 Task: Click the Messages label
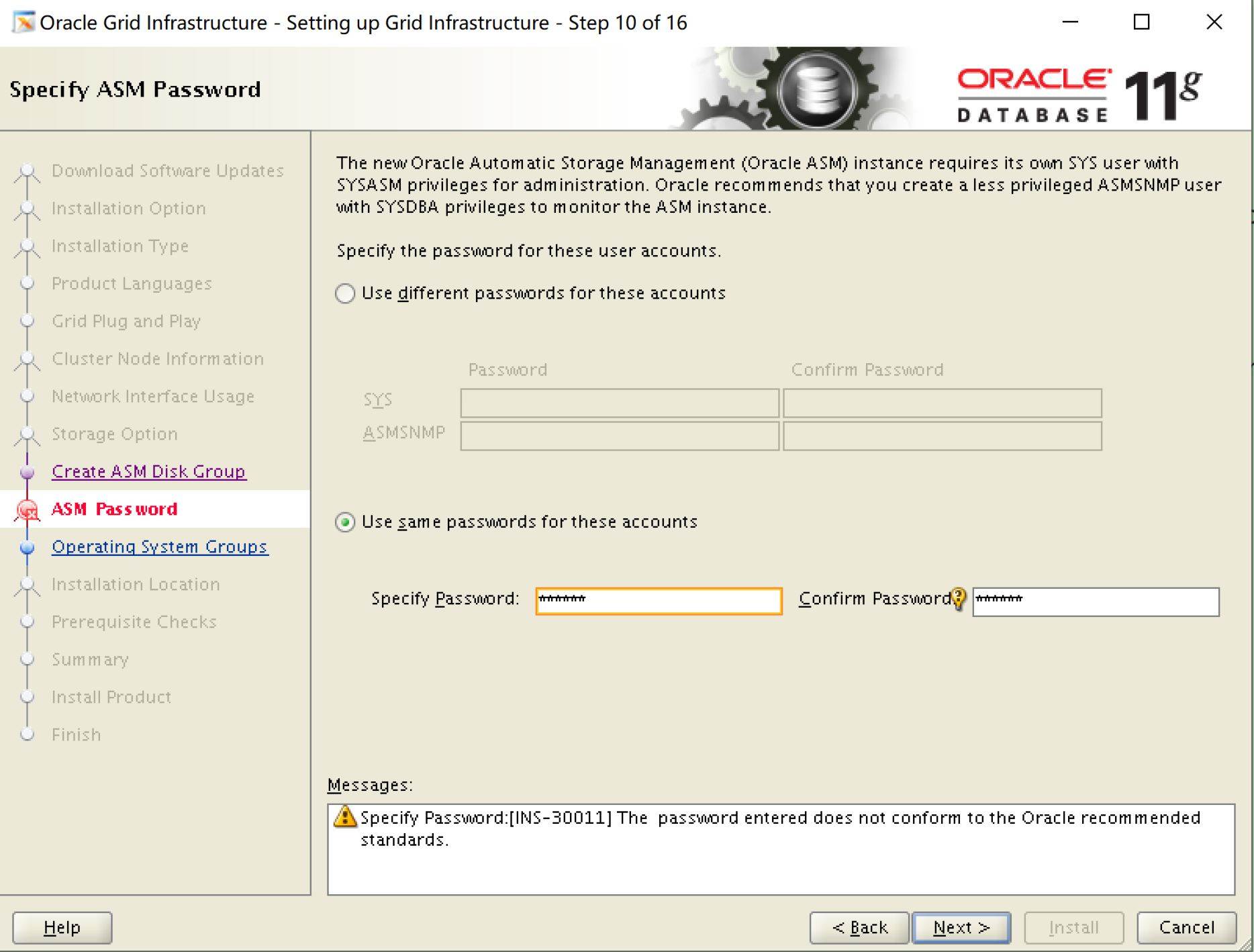pos(370,785)
